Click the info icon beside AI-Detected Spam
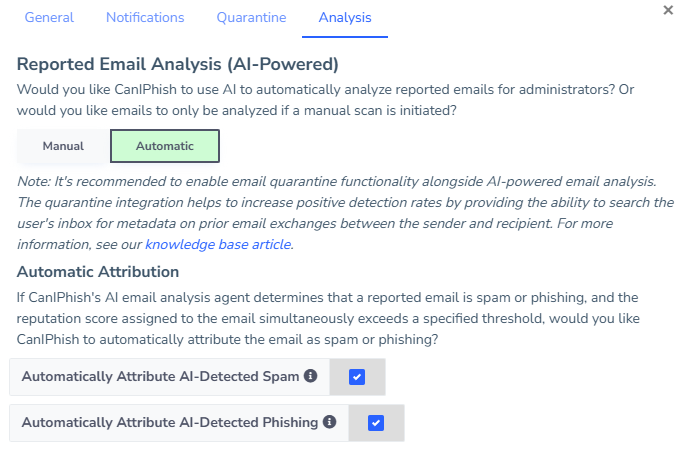The image size is (684, 449). tap(311, 376)
